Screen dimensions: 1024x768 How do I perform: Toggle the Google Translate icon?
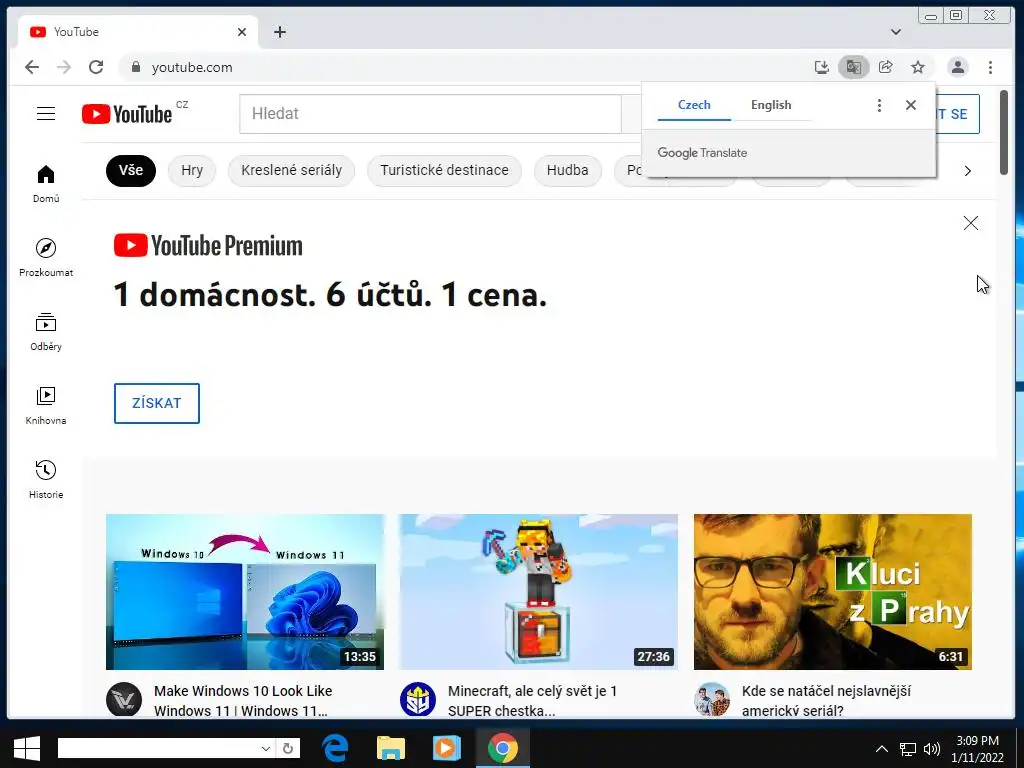pos(853,67)
